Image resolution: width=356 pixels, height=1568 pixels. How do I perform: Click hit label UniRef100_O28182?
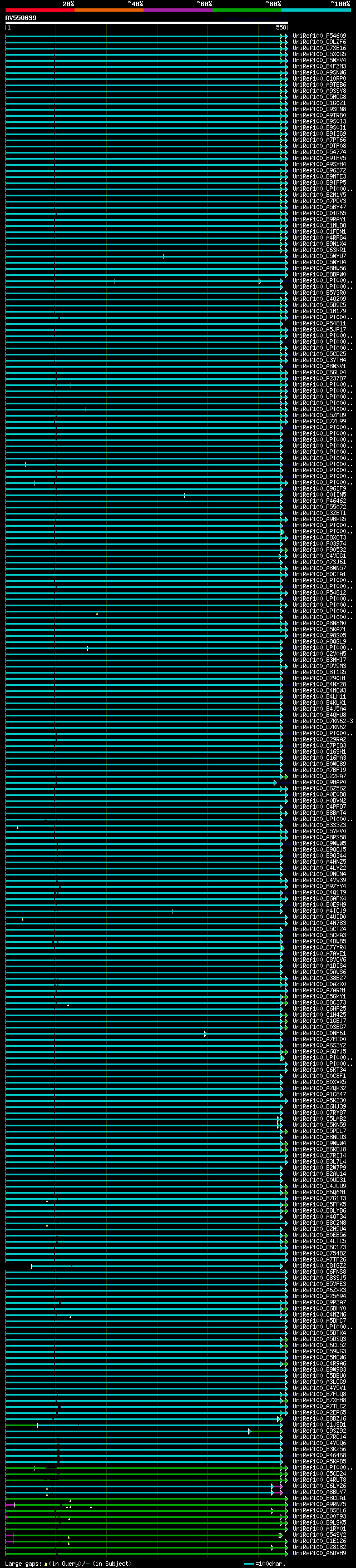(x=319, y=1547)
